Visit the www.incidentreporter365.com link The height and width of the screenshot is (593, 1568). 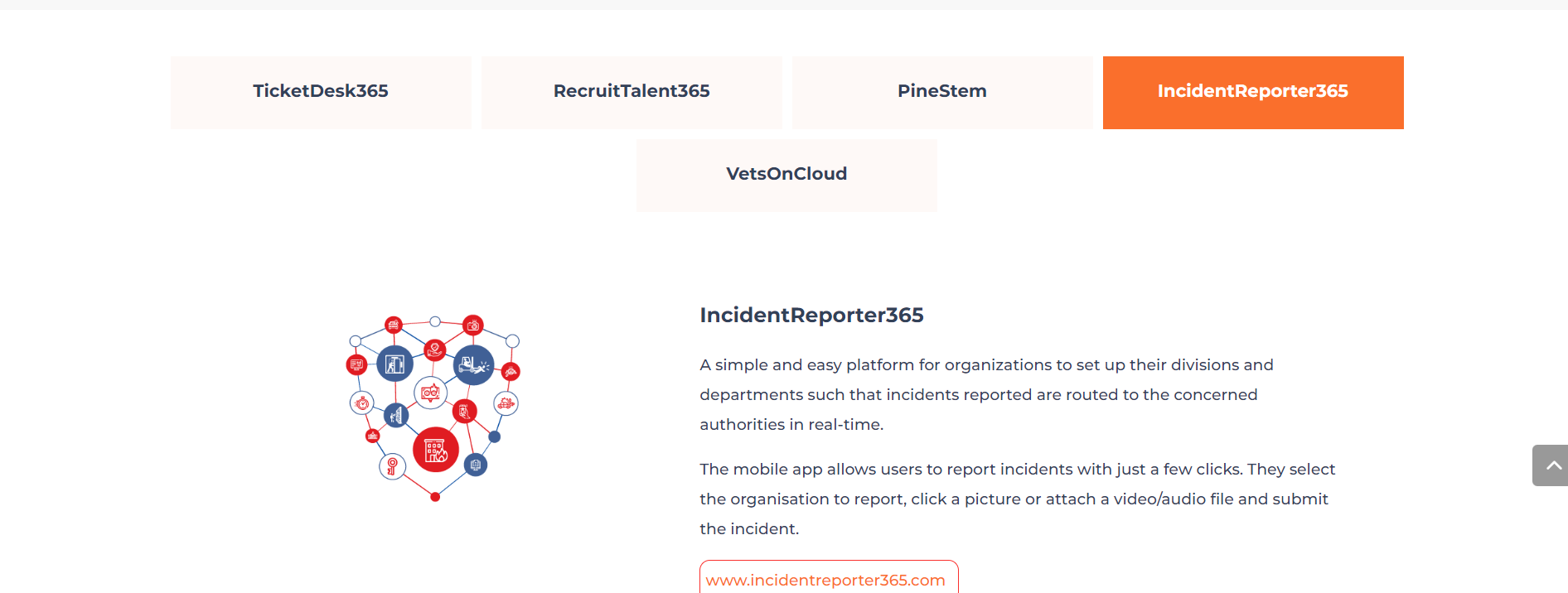tap(825, 580)
